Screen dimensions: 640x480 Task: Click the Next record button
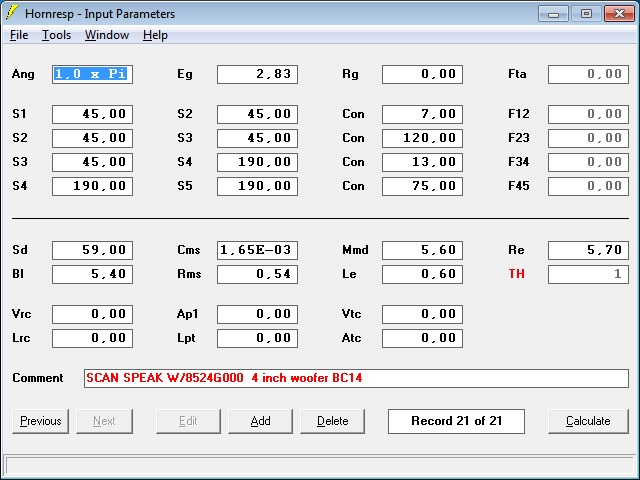[x=104, y=421]
